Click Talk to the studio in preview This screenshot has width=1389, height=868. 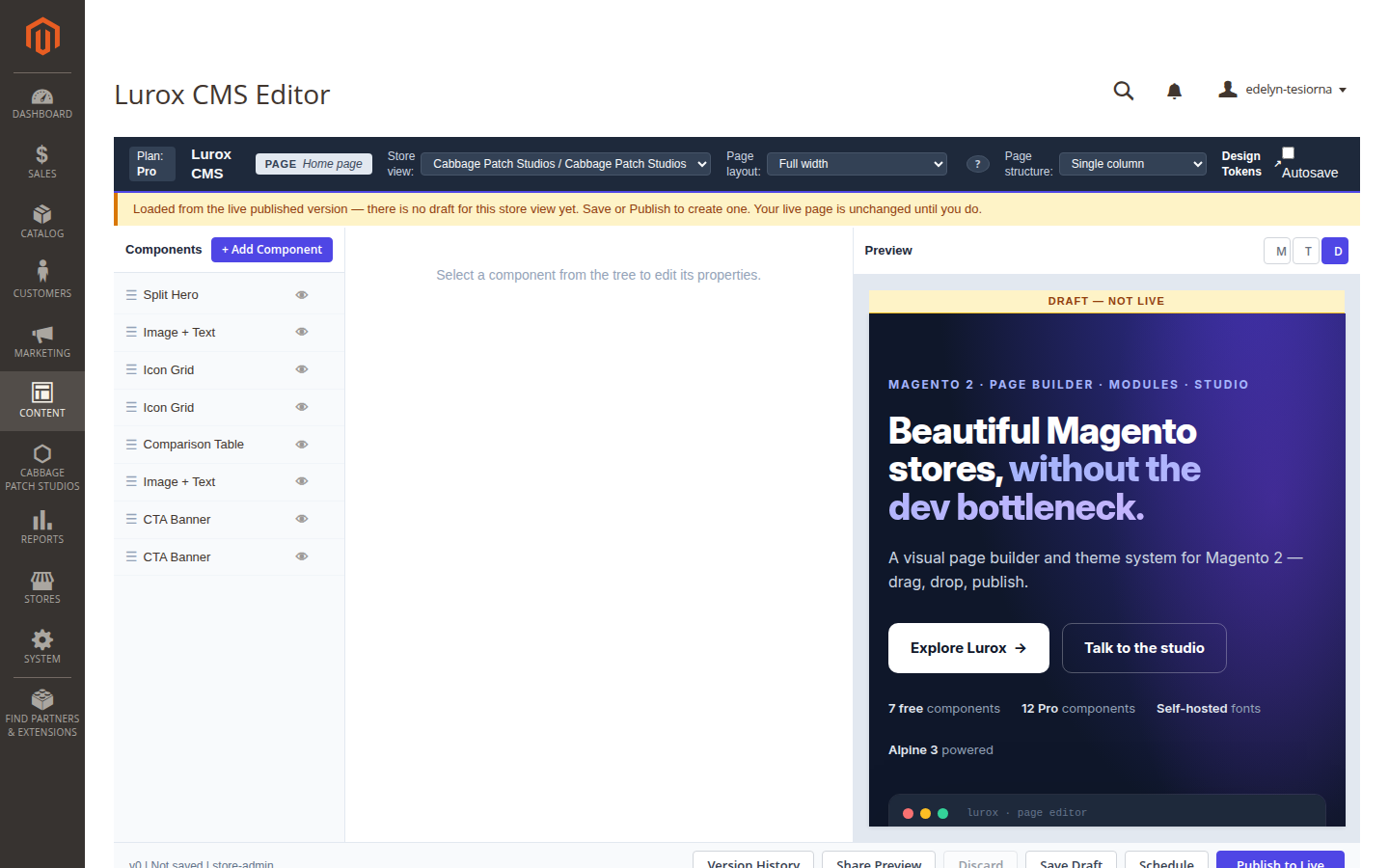point(1144,648)
